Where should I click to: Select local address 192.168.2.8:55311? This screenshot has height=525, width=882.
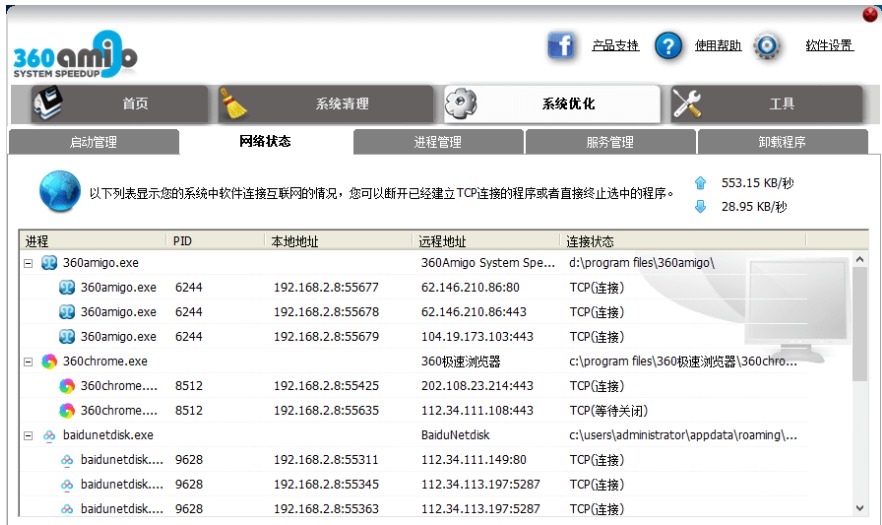(x=326, y=460)
